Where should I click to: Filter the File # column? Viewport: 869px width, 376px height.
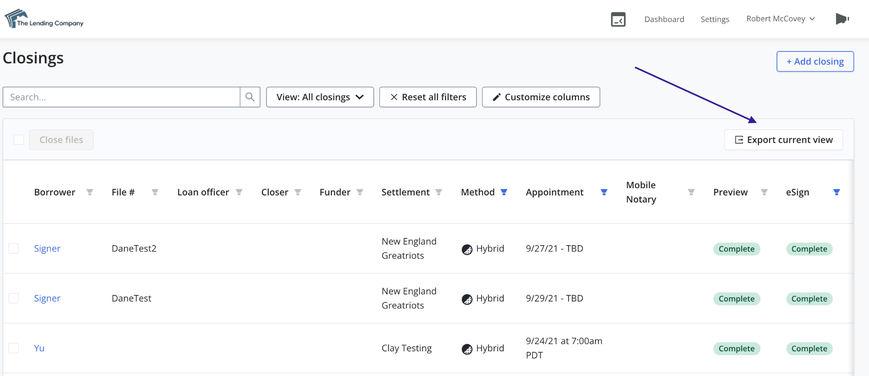click(x=155, y=192)
